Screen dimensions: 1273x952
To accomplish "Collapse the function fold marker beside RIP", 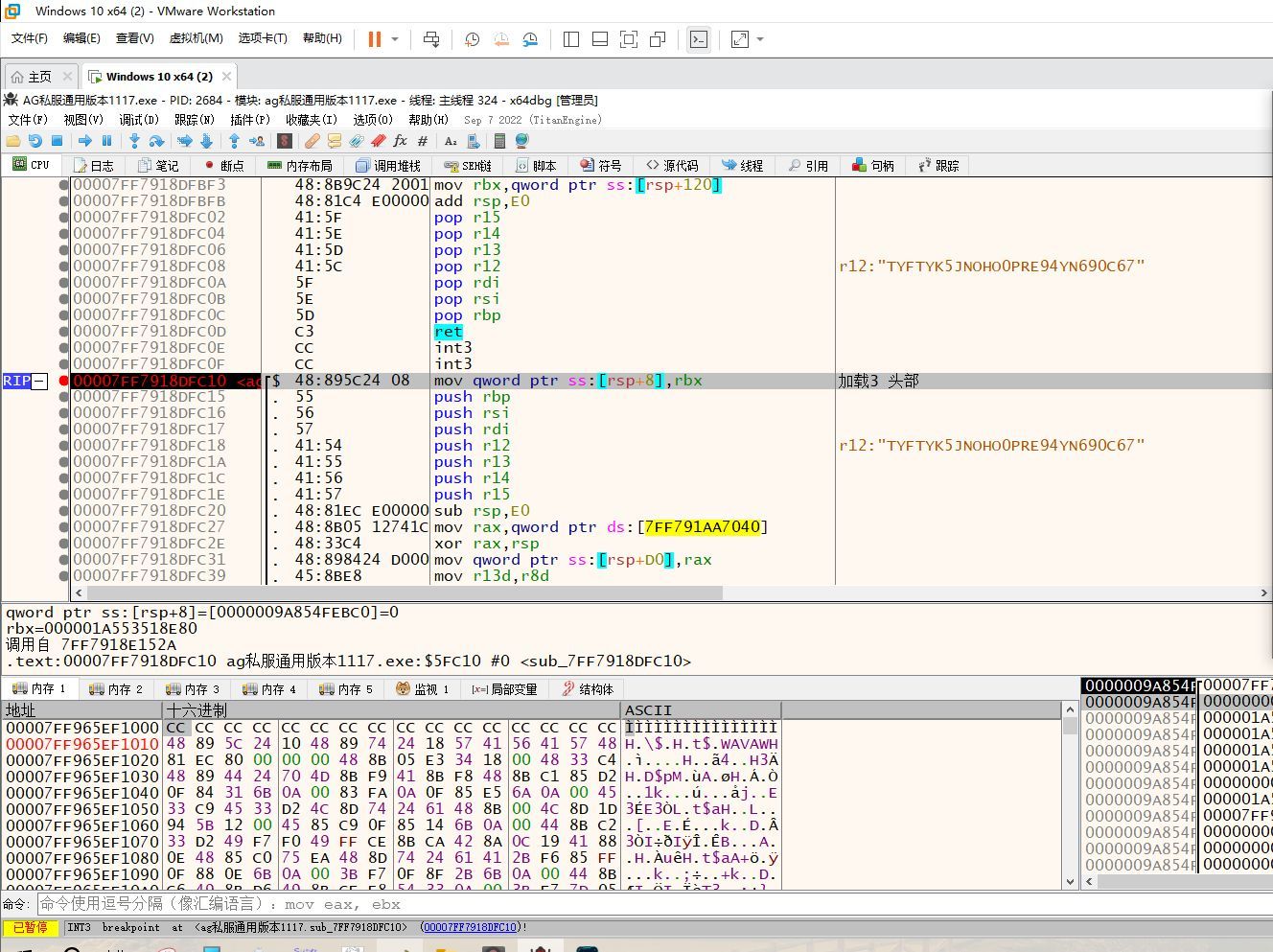I will click(39, 382).
